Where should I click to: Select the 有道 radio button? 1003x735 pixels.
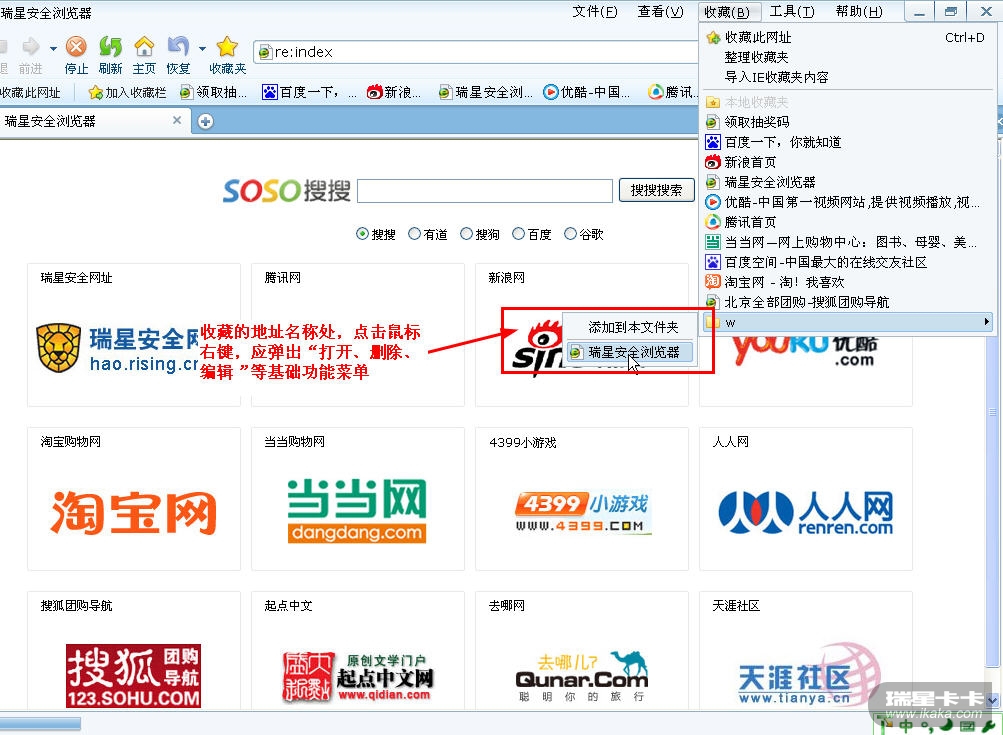[x=415, y=234]
